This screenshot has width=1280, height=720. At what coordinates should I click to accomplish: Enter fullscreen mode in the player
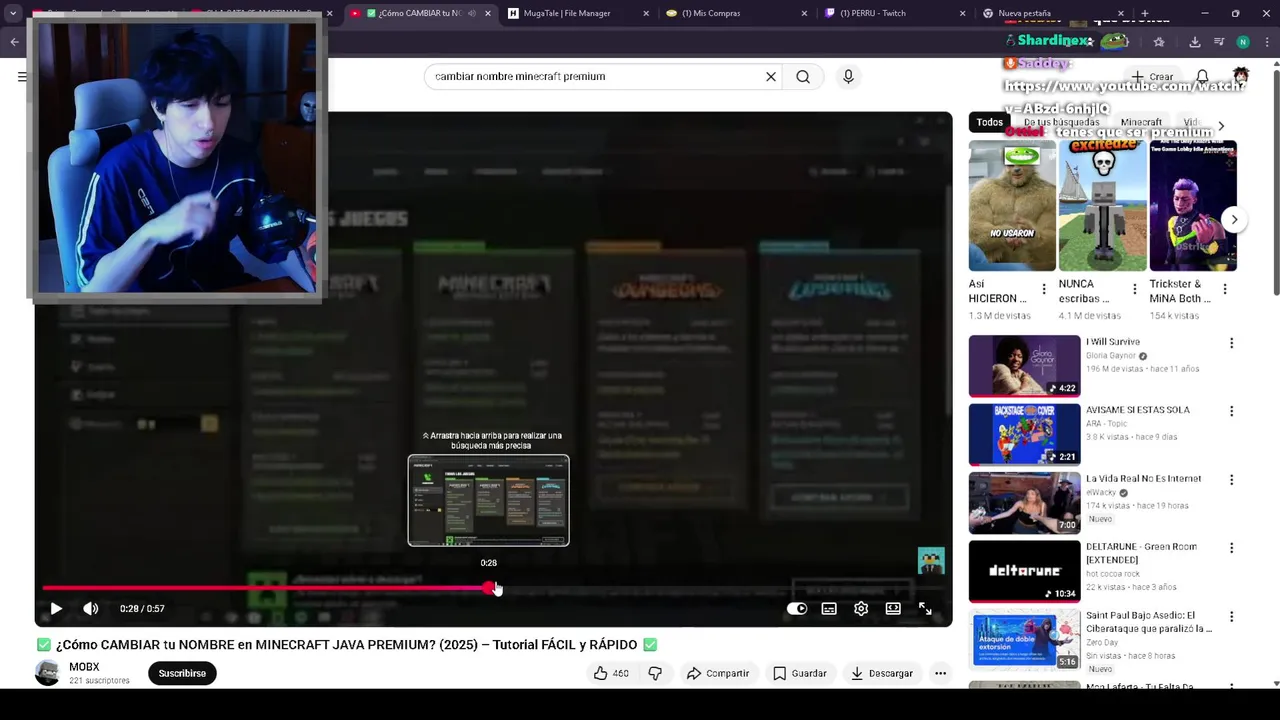tap(925, 608)
